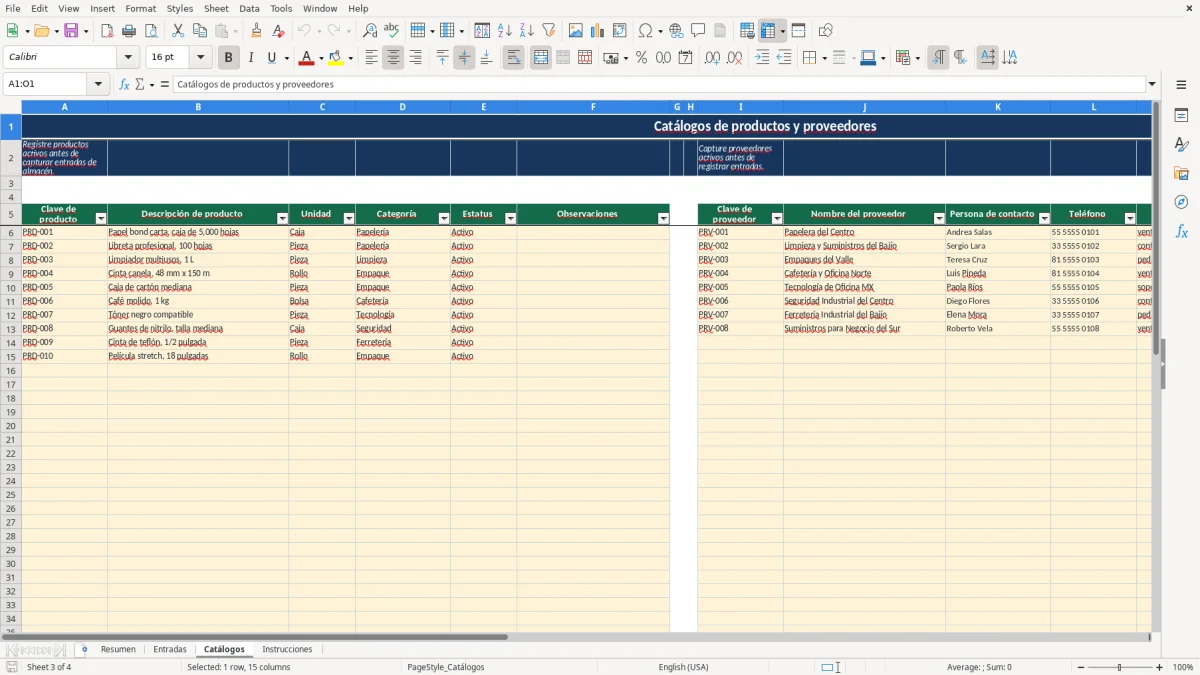Toggle Underline formatting
Viewport: 1200px width, 675px height.
(271, 58)
